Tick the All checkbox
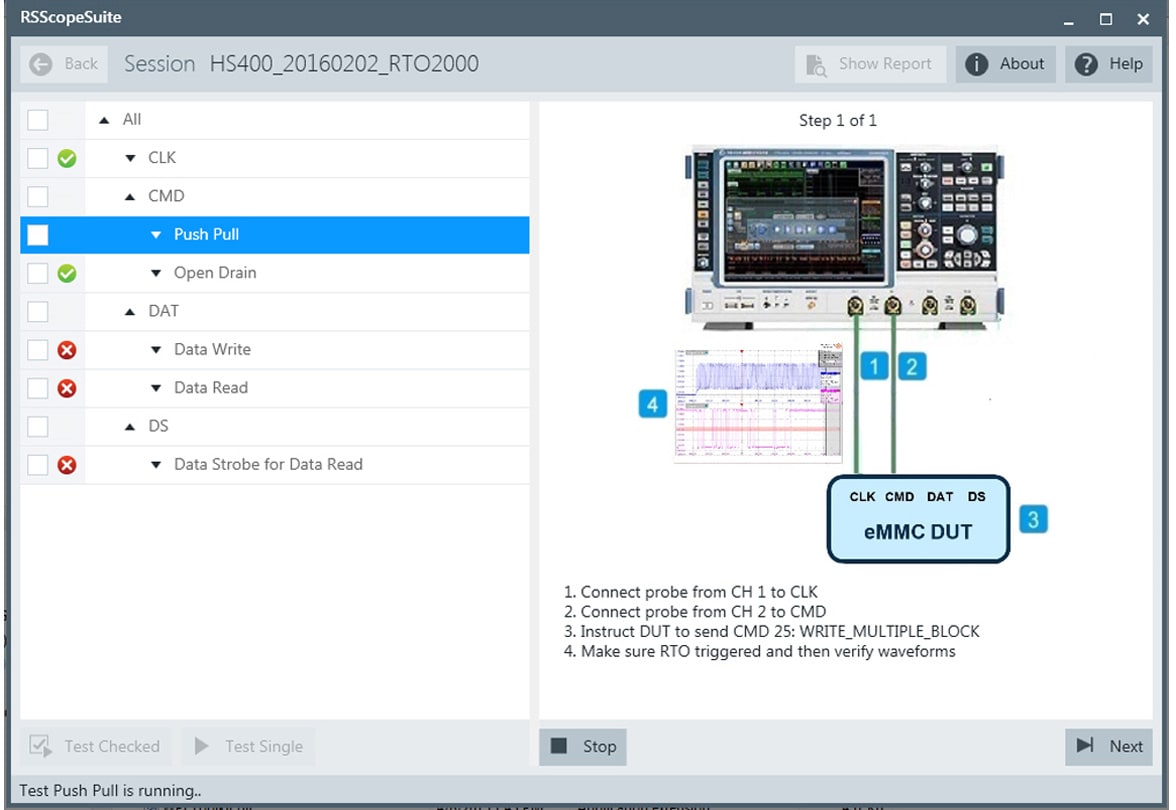 [38, 120]
